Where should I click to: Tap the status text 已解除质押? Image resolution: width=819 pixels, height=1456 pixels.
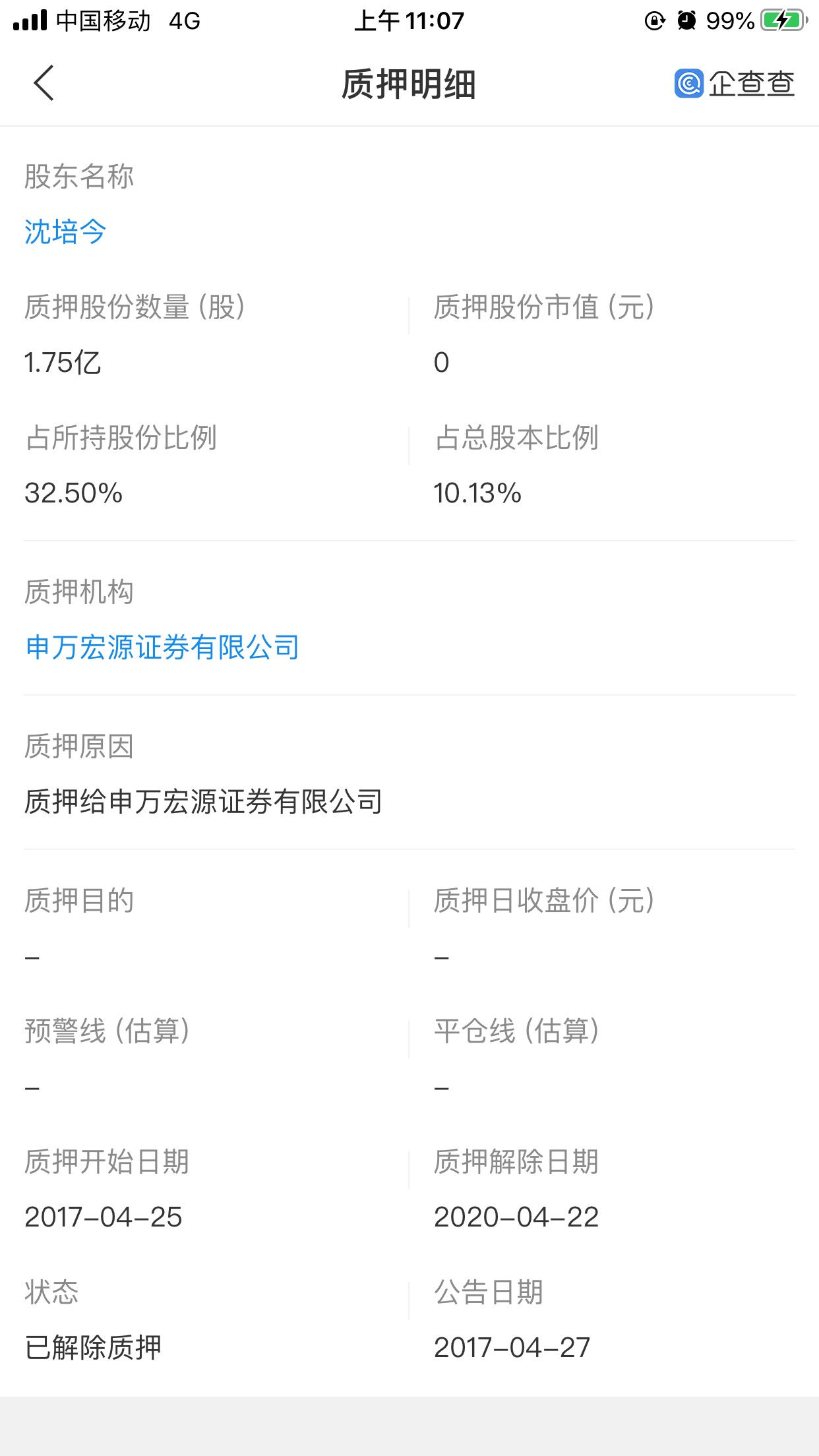(x=93, y=1348)
